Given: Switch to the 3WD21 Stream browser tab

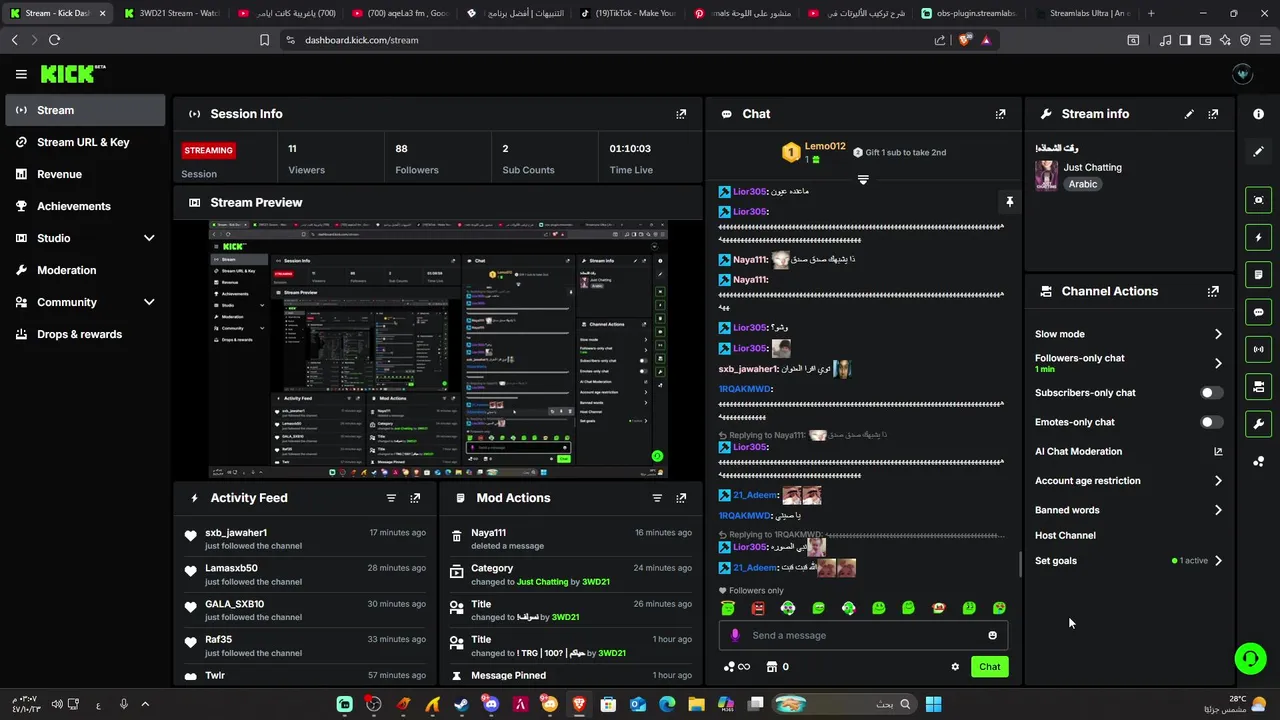Looking at the screenshot, I should coord(171,13).
